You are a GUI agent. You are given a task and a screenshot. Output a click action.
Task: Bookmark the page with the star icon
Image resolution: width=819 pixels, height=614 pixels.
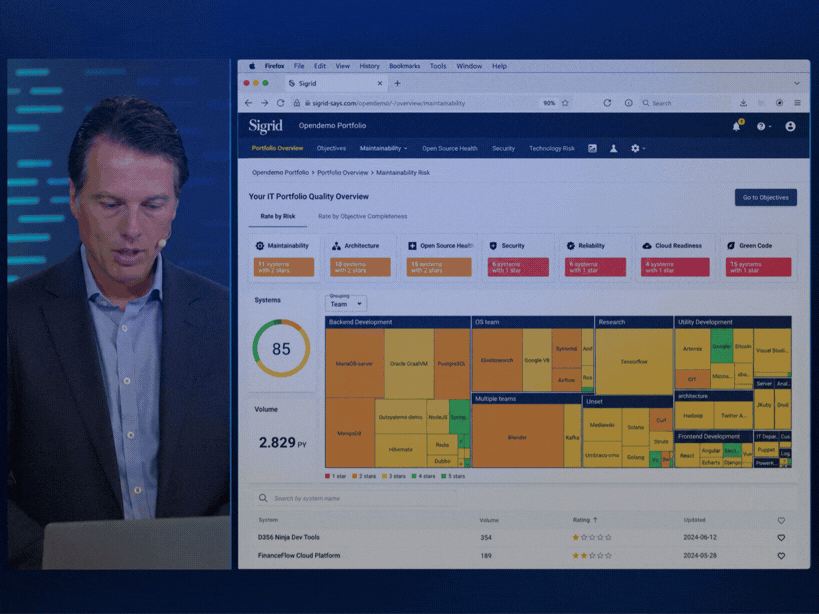565,103
